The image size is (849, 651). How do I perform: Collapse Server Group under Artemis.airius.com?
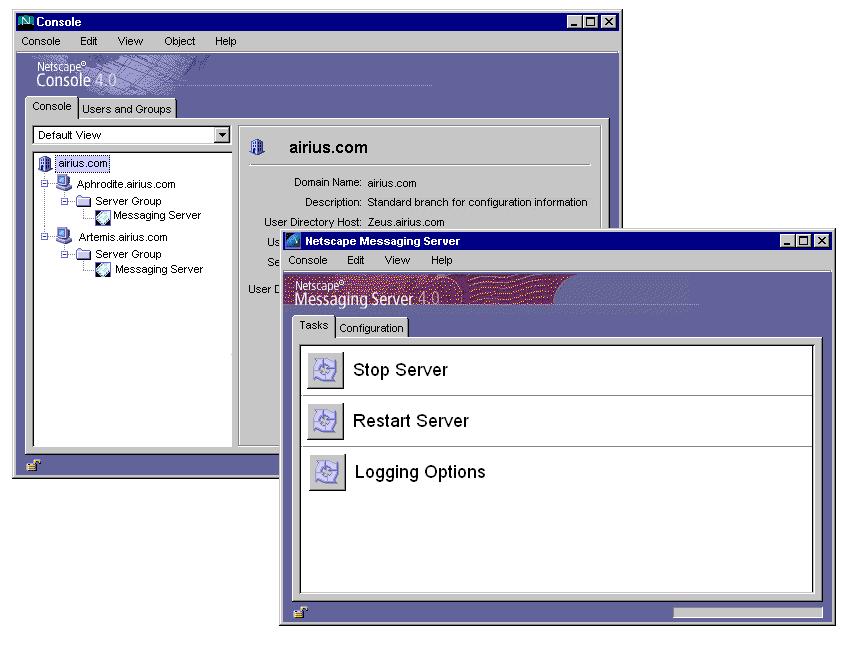pyautogui.click(x=64, y=254)
